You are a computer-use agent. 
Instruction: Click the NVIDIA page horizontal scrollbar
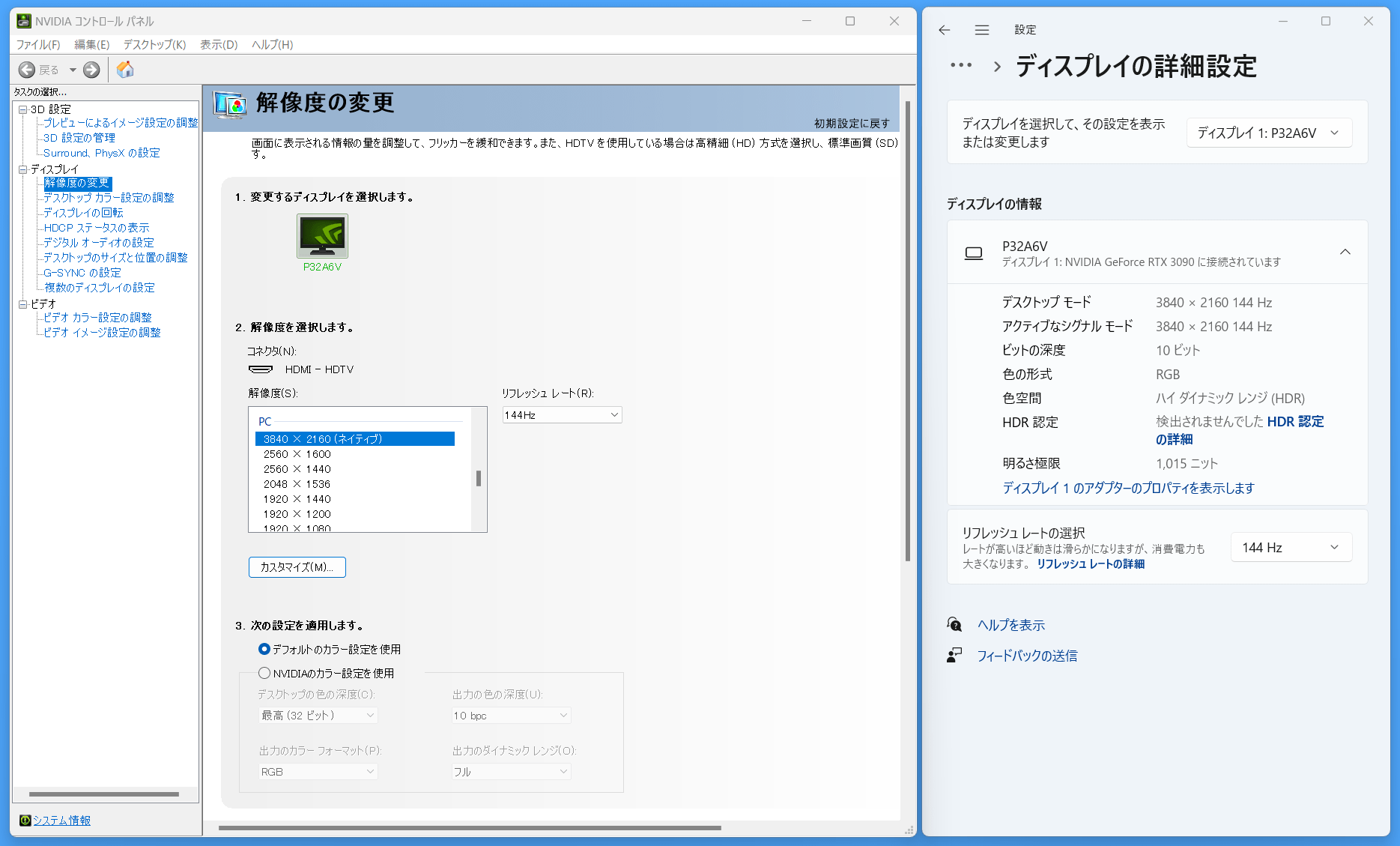coord(470,828)
